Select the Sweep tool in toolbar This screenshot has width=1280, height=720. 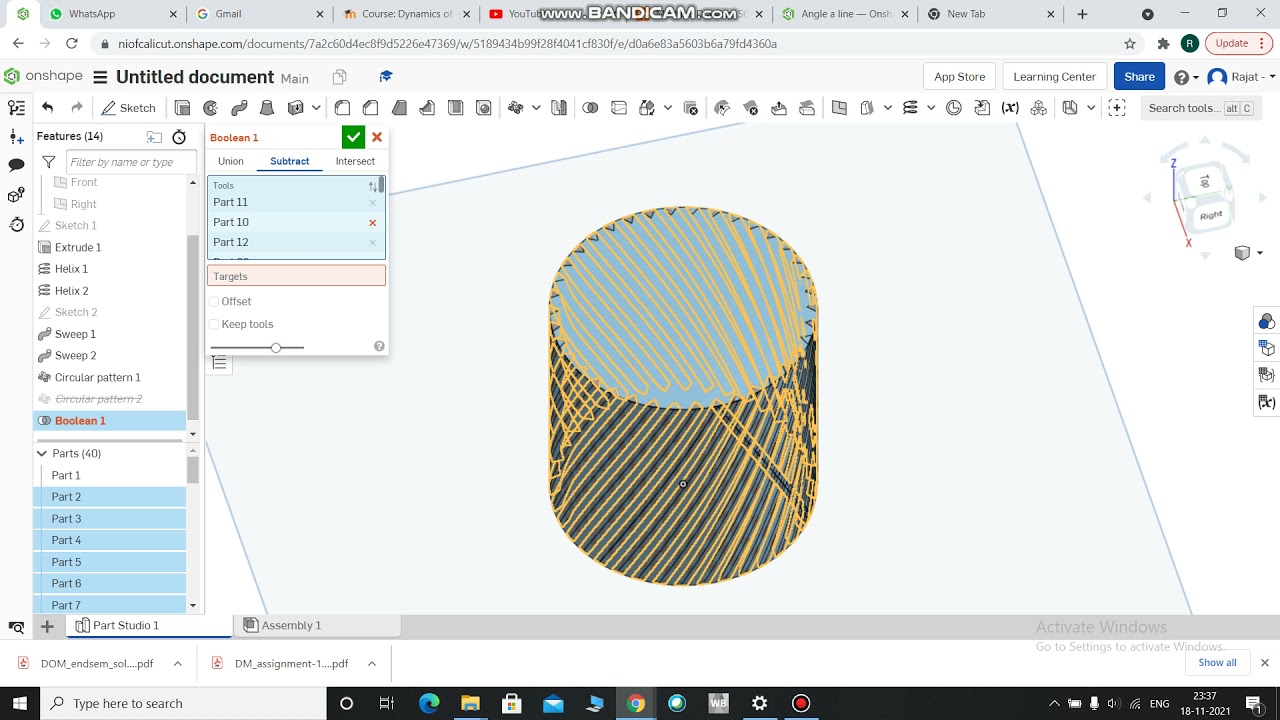[x=239, y=108]
